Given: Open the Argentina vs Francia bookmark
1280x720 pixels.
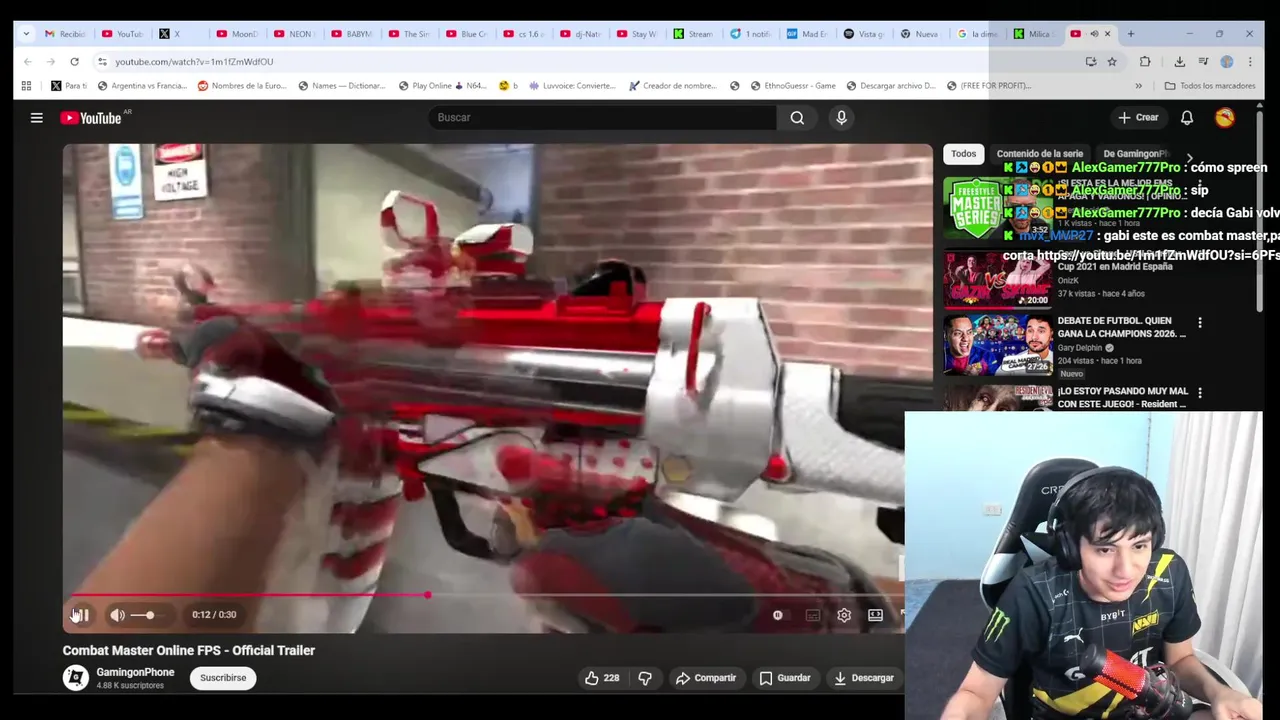Looking at the screenshot, I should coord(141,86).
